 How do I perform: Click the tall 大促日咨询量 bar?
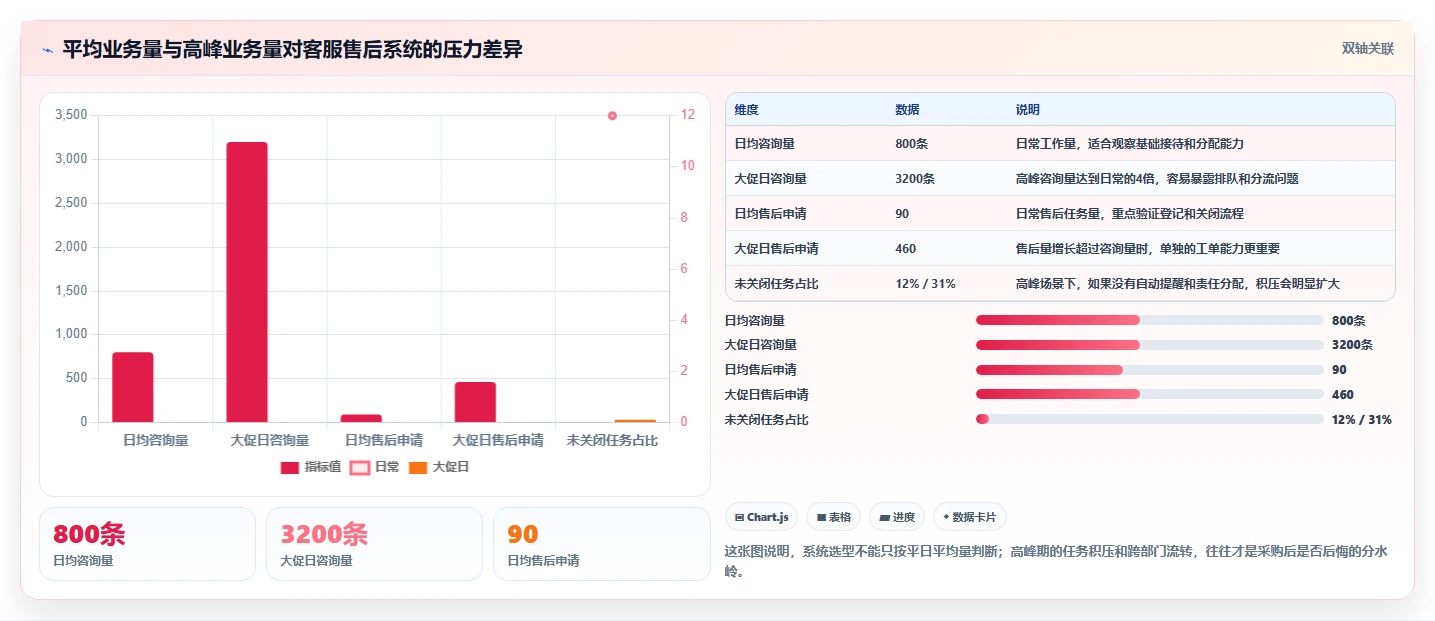pos(247,282)
